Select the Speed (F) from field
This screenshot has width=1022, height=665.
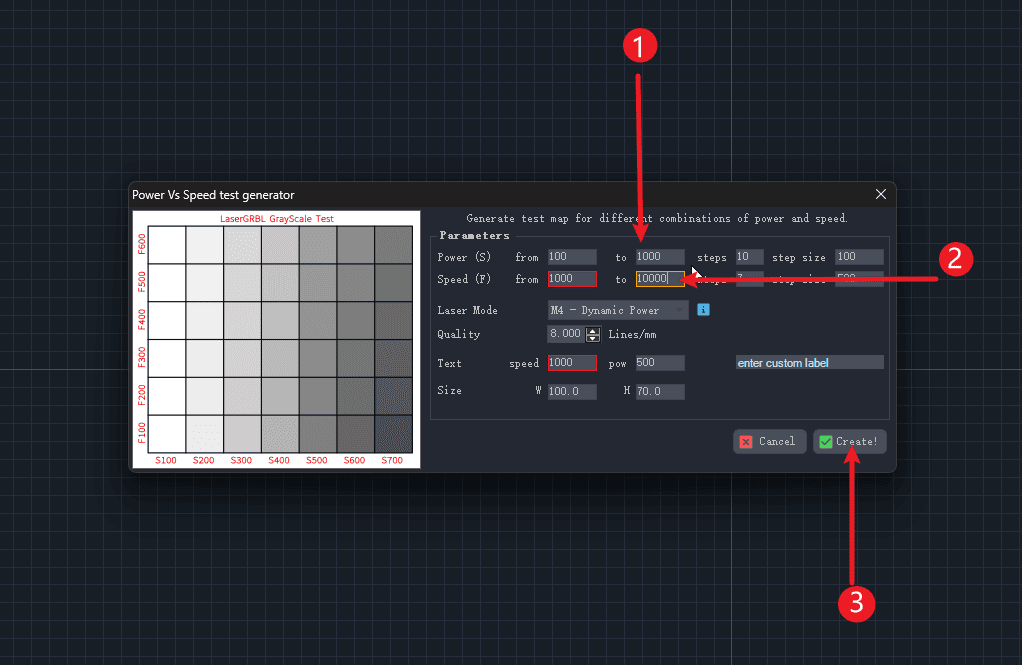click(572, 279)
